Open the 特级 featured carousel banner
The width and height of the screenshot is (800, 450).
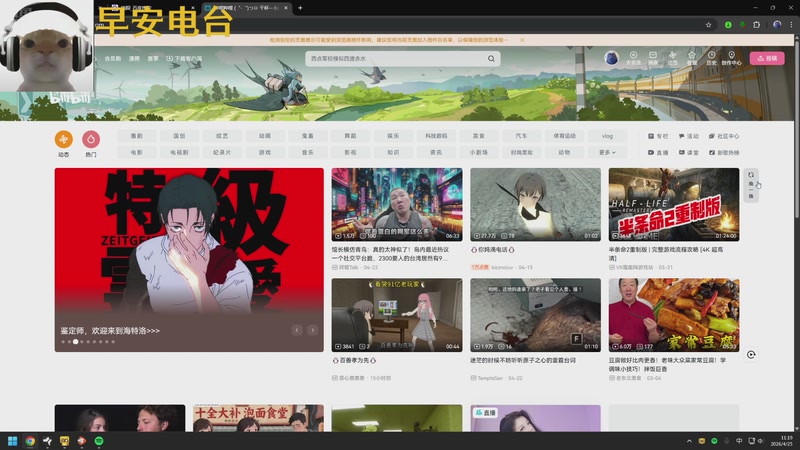click(189, 260)
